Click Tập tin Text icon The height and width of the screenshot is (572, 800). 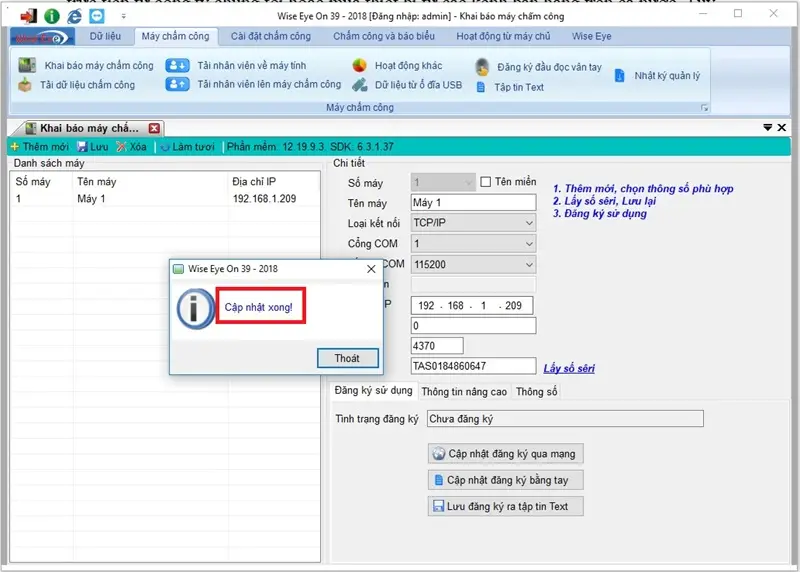click(x=481, y=87)
